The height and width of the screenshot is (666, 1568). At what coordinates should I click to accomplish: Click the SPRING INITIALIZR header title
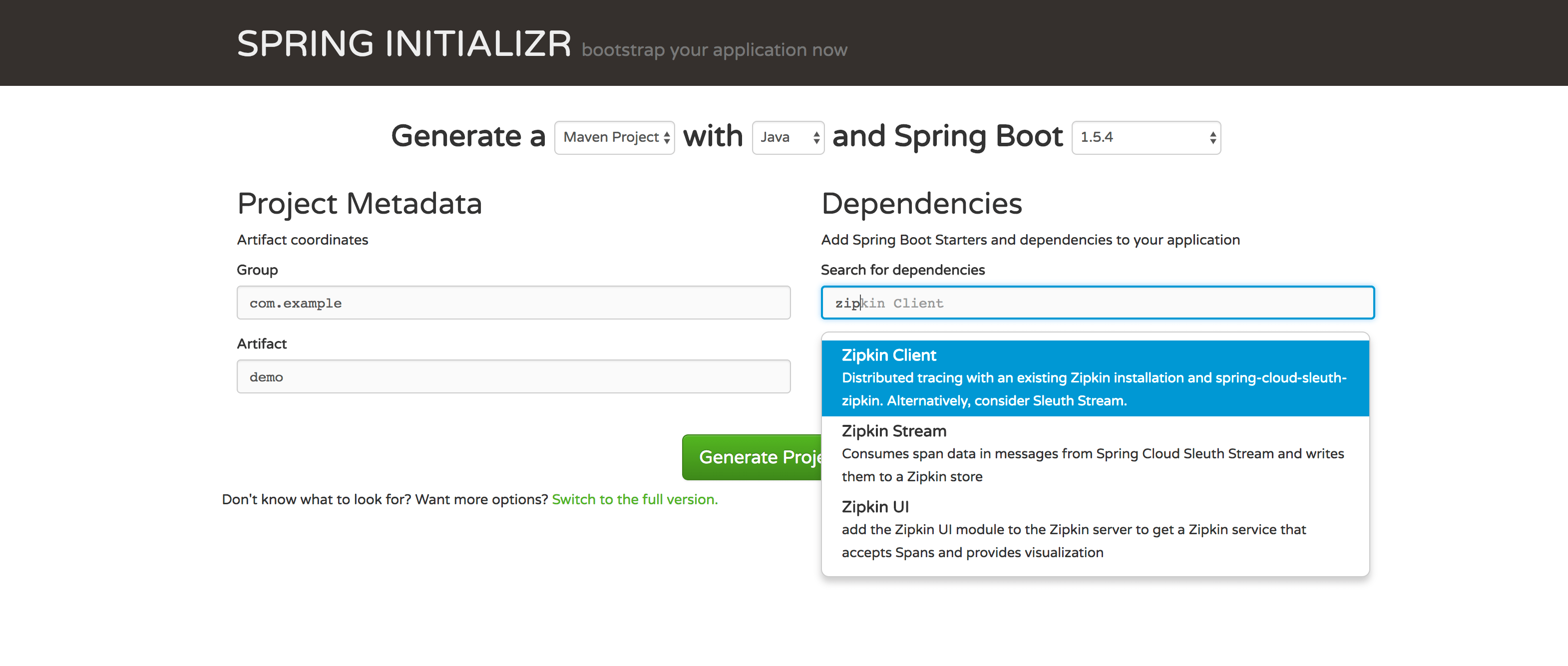404,44
